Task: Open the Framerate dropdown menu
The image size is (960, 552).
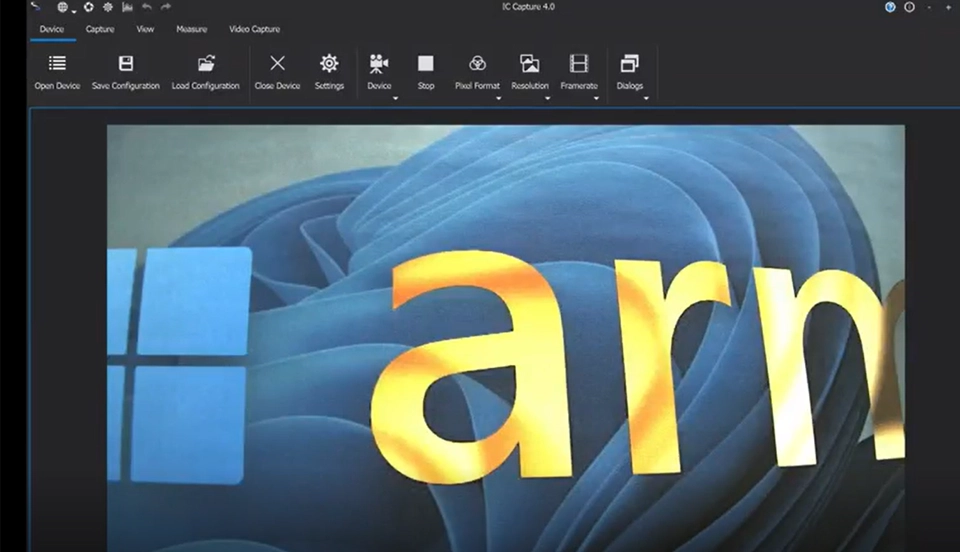Action: point(596,98)
